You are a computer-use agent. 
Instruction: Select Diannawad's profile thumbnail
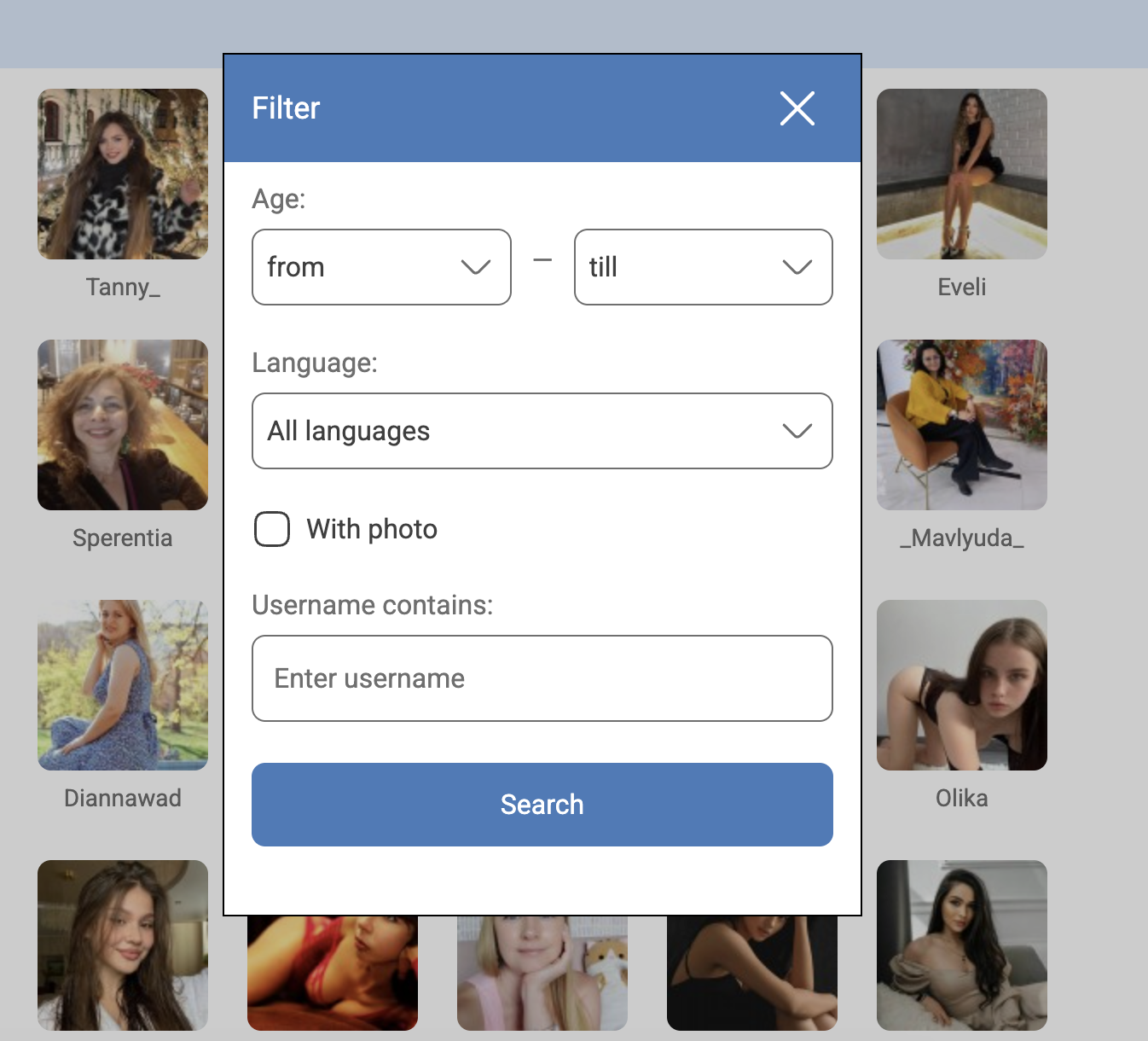(x=122, y=684)
